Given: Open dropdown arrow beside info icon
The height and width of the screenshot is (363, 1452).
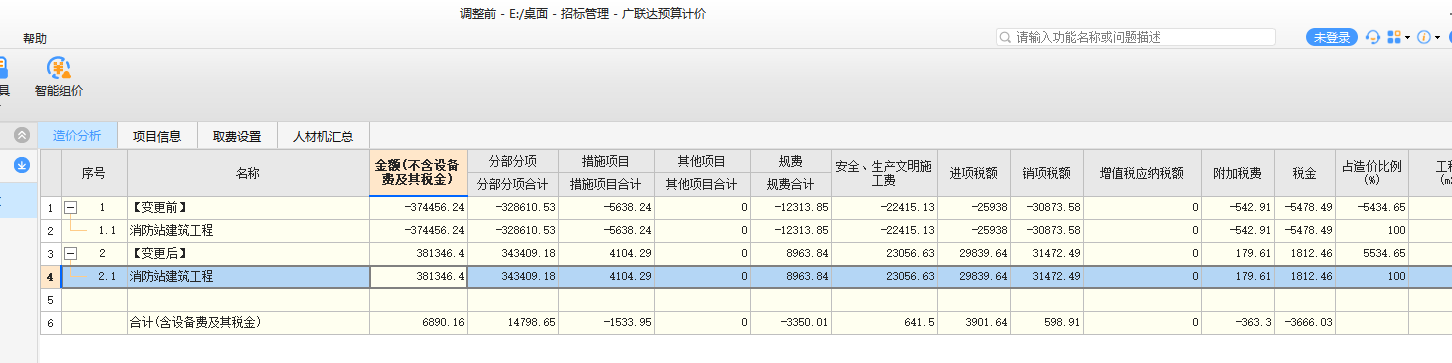Looking at the screenshot, I should (x=1438, y=38).
